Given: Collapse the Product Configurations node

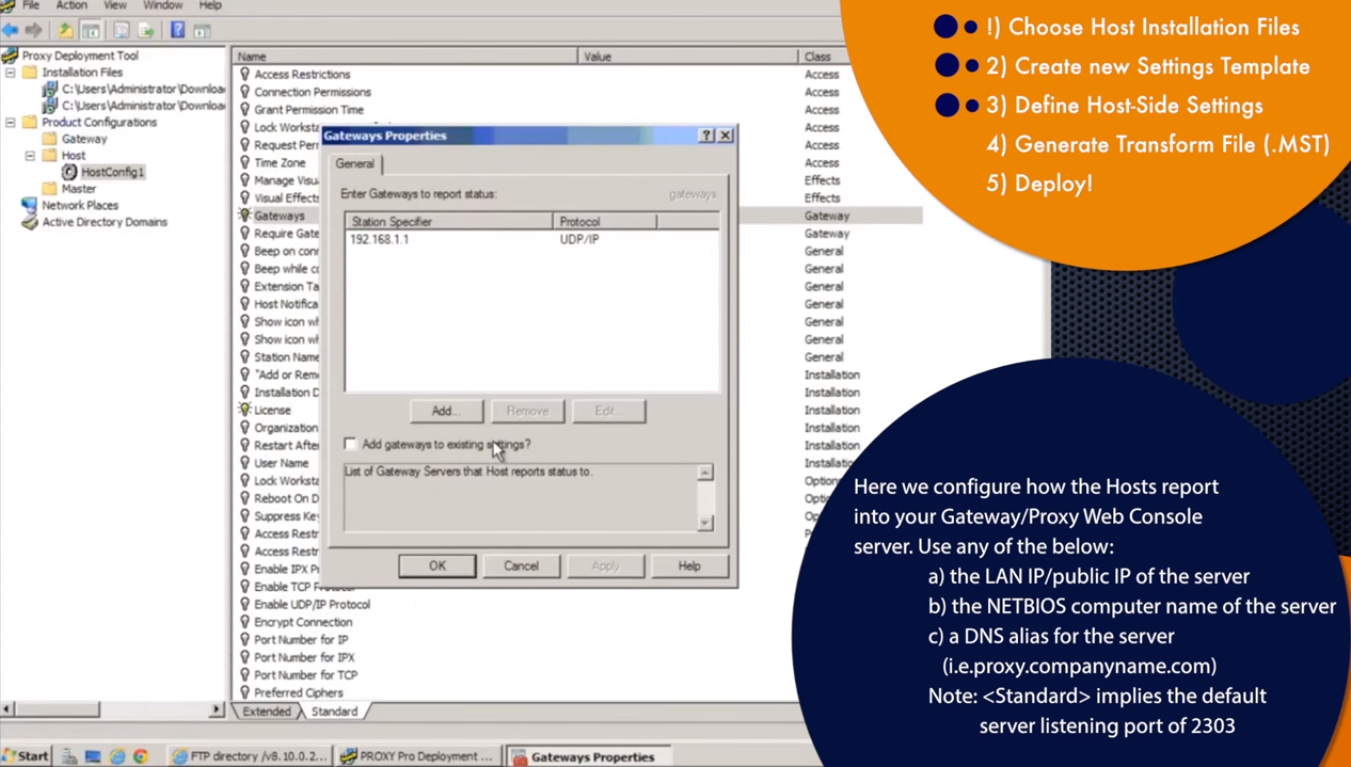Looking at the screenshot, I should 10,122.
